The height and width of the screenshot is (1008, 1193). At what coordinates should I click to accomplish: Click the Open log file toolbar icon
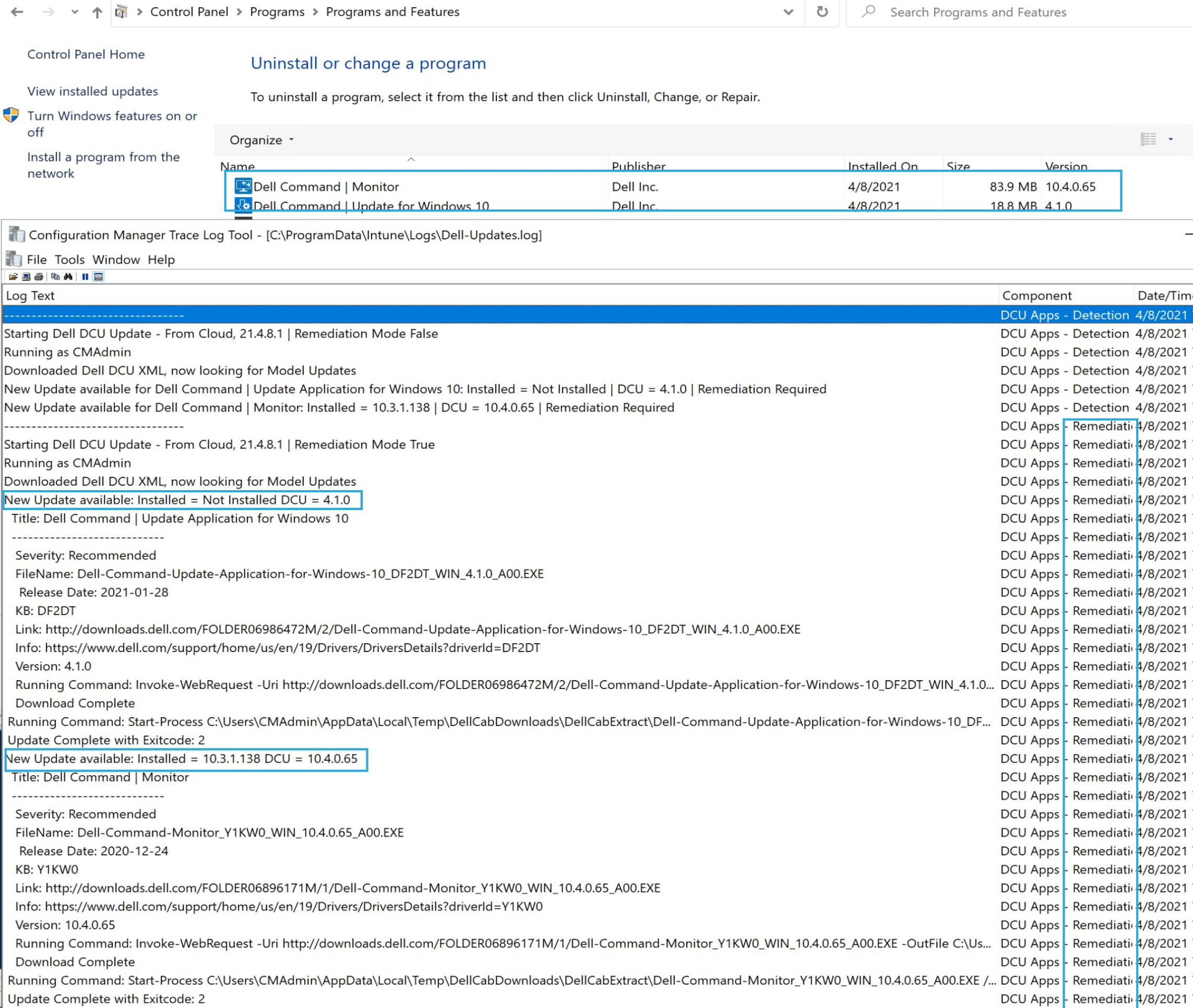coord(13,277)
